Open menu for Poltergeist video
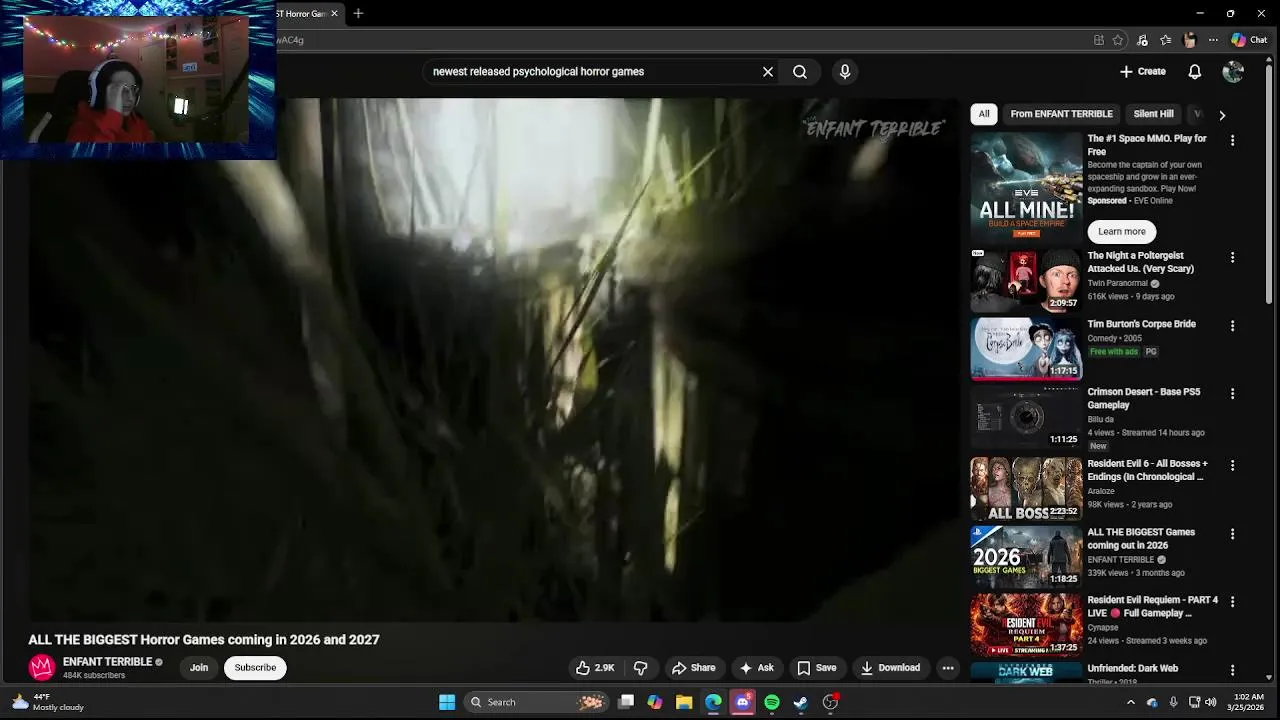Viewport: 1280px width, 720px height. pos(1232,258)
